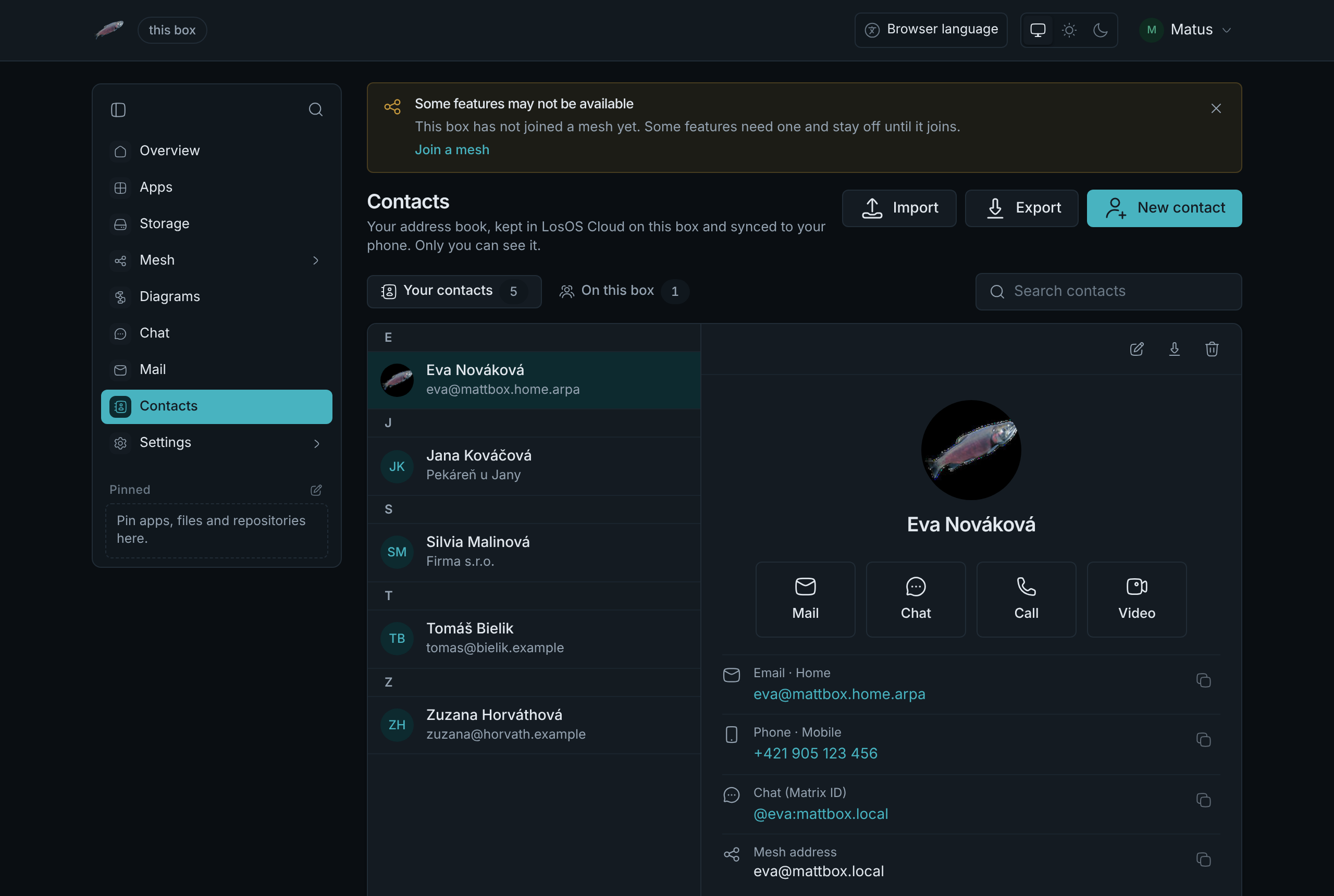Image resolution: width=1334 pixels, height=896 pixels.
Task: Open Overview in sidebar
Action: coord(217,151)
